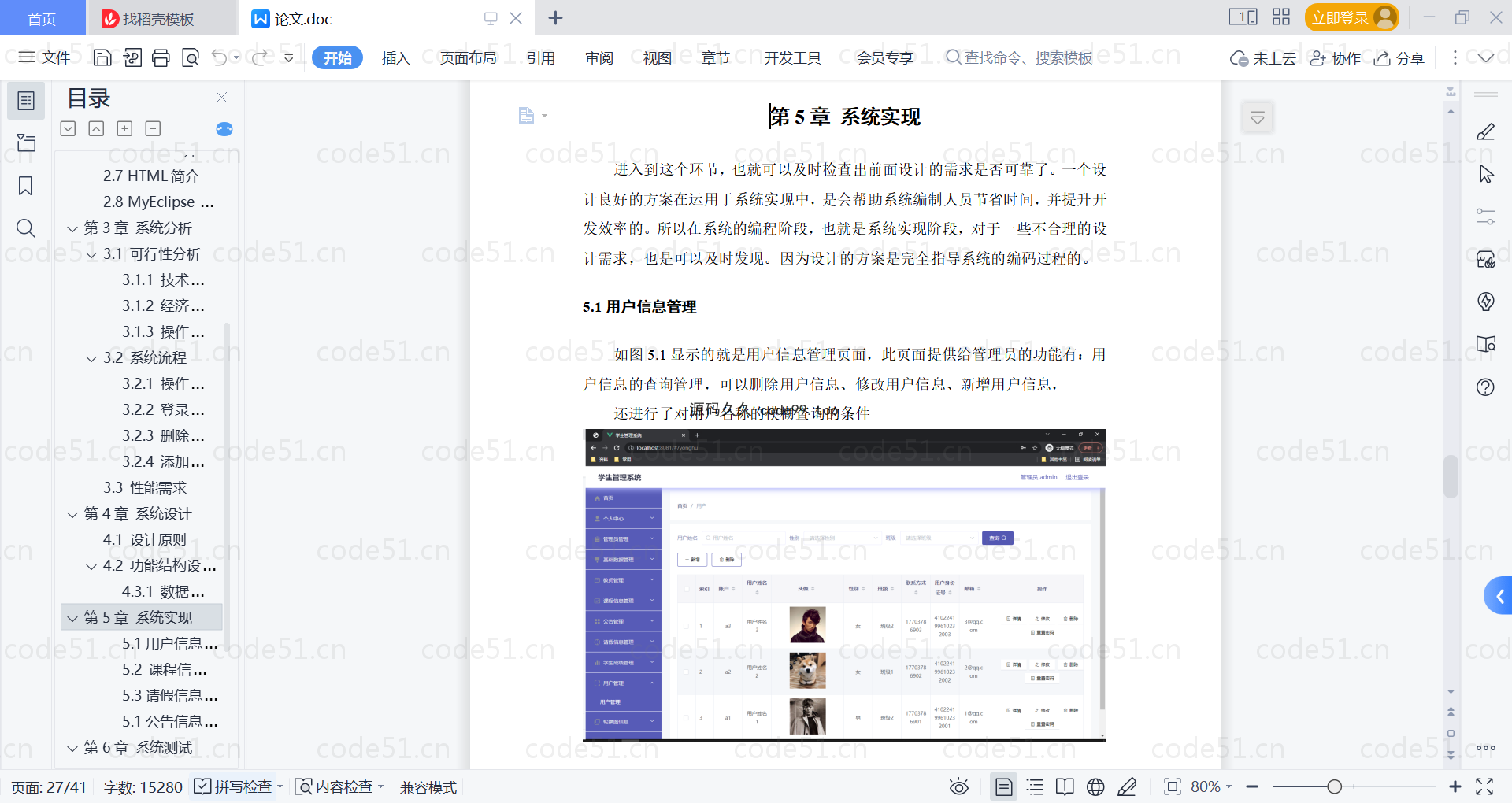1512x803 pixels.
Task: Select the 开始 ribbon tab
Action: pyautogui.click(x=338, y=57)
